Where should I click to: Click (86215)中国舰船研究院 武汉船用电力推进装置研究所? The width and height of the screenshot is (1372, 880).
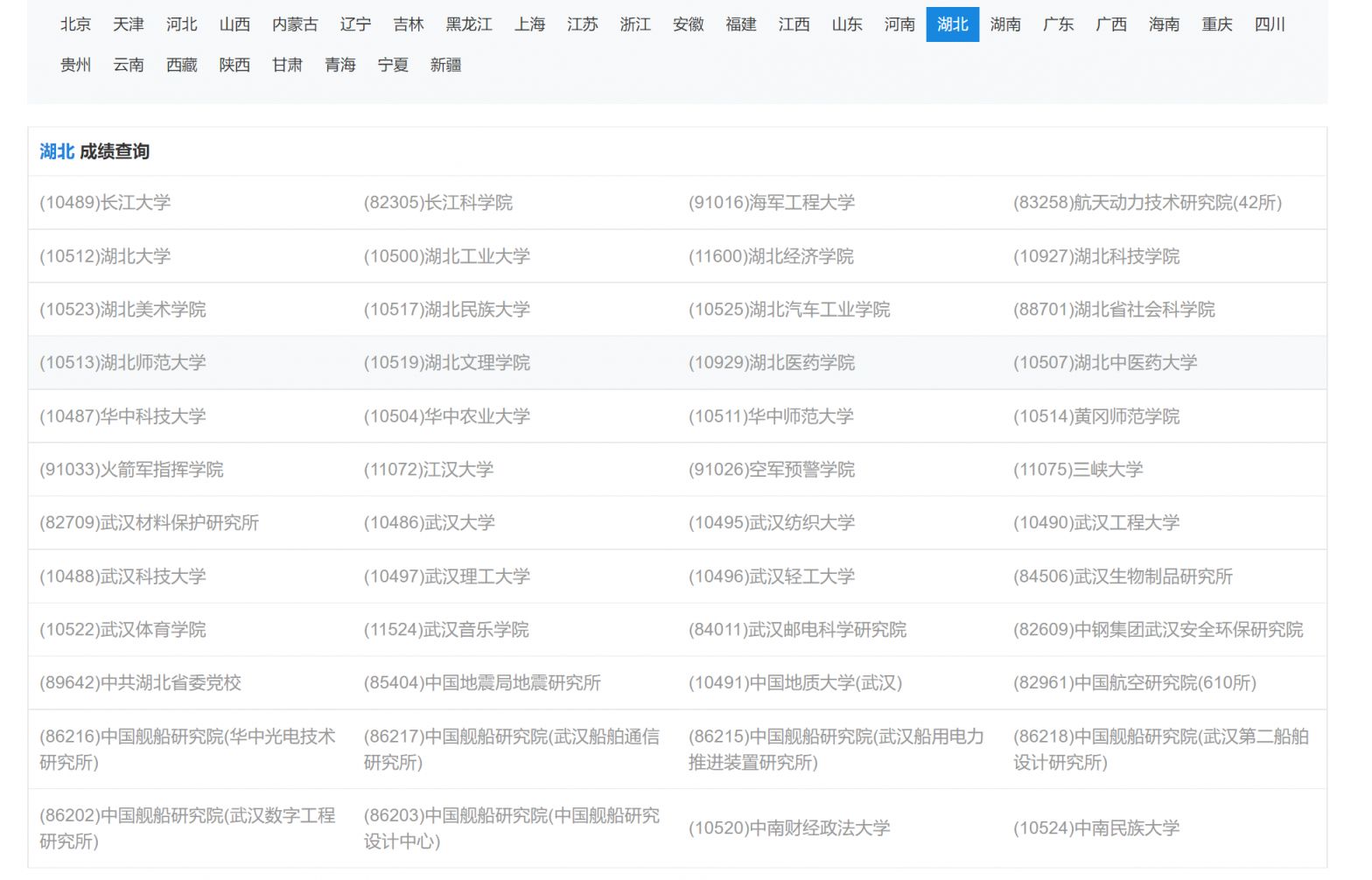[836, 750]
